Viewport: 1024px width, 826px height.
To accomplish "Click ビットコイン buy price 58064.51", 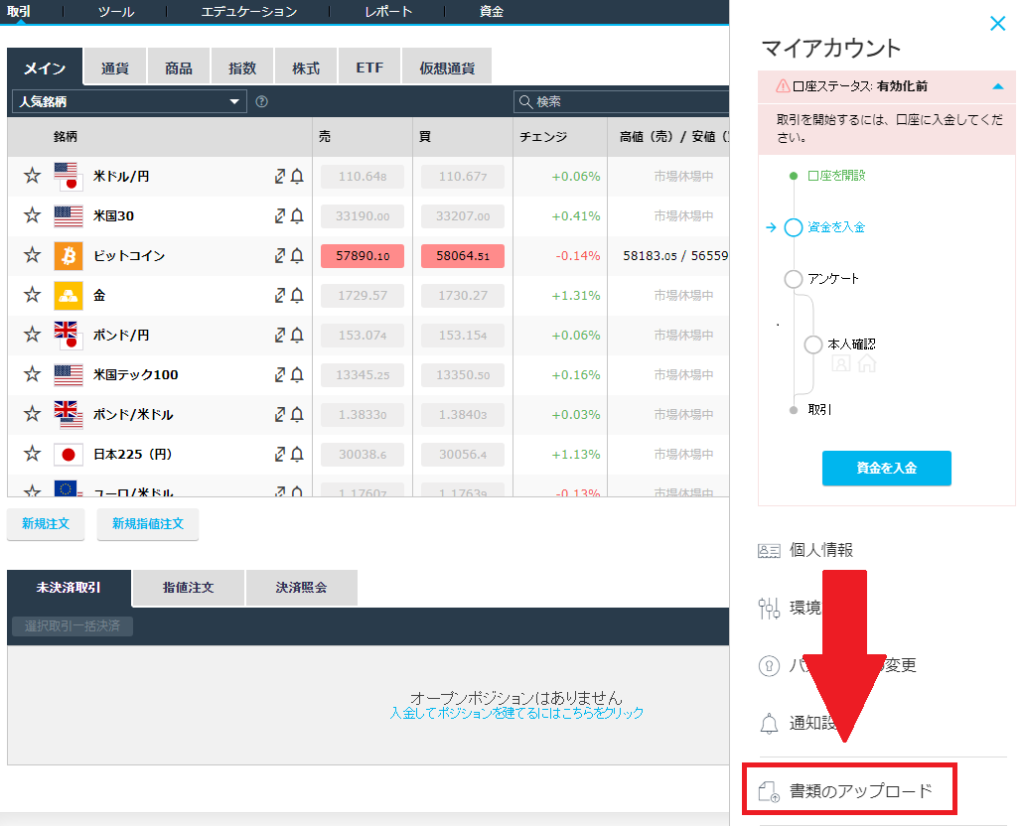I will coord(463,256).
